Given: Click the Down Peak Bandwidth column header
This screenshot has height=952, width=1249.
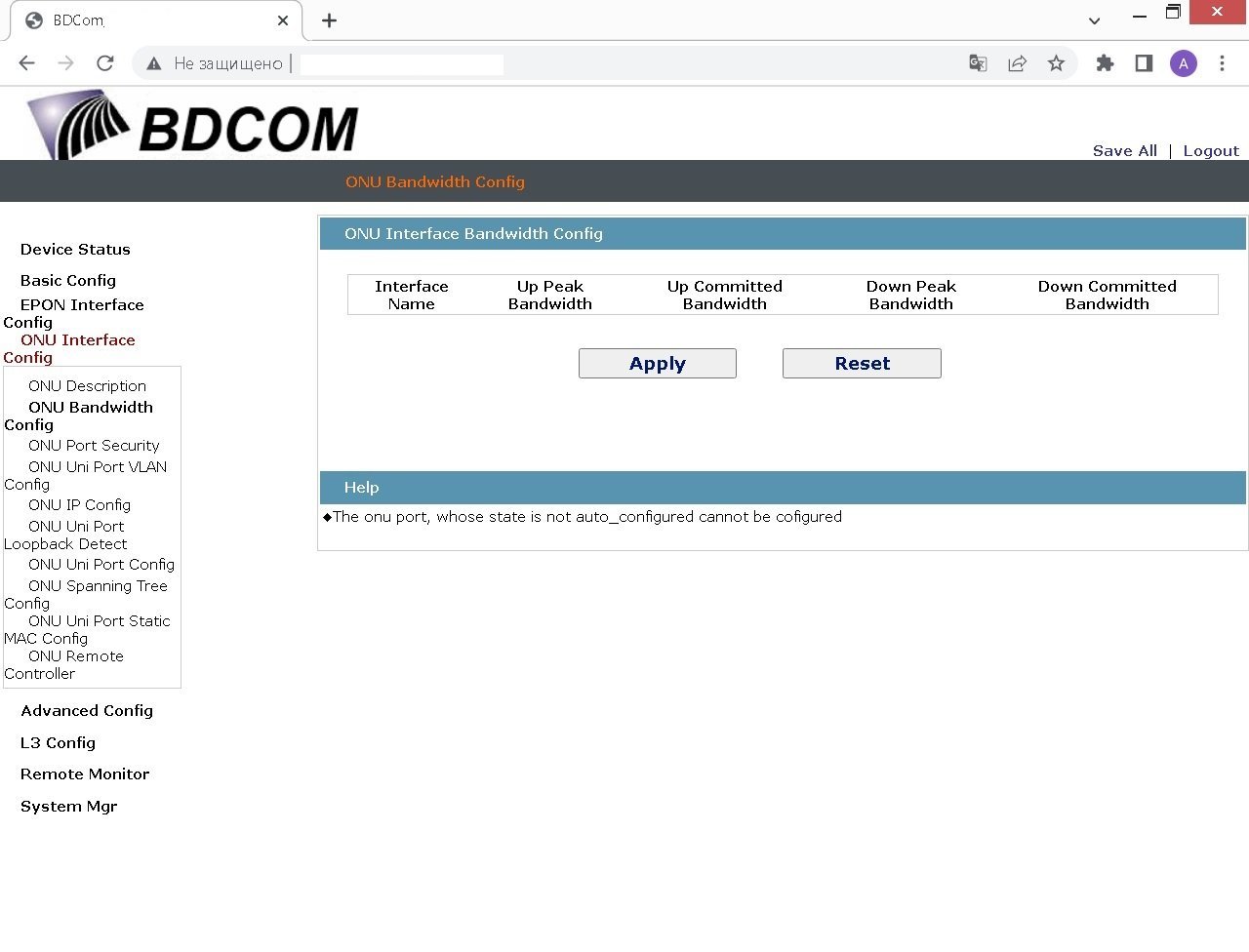Looking at the screenshot, I should pos(911,295).
